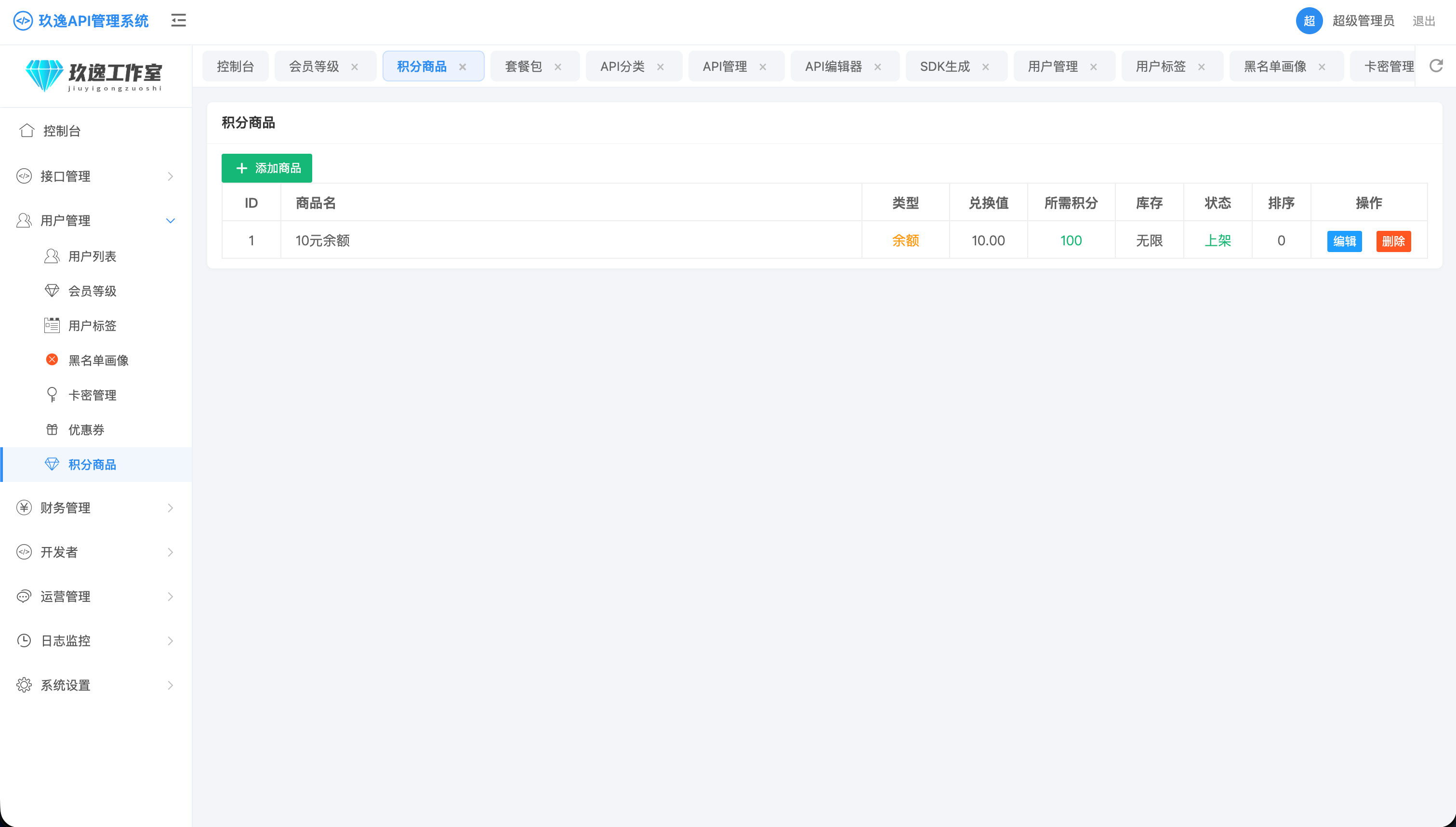Close the 用户标签 tab
This screenshot has width=1456, height=827.
1201,67
